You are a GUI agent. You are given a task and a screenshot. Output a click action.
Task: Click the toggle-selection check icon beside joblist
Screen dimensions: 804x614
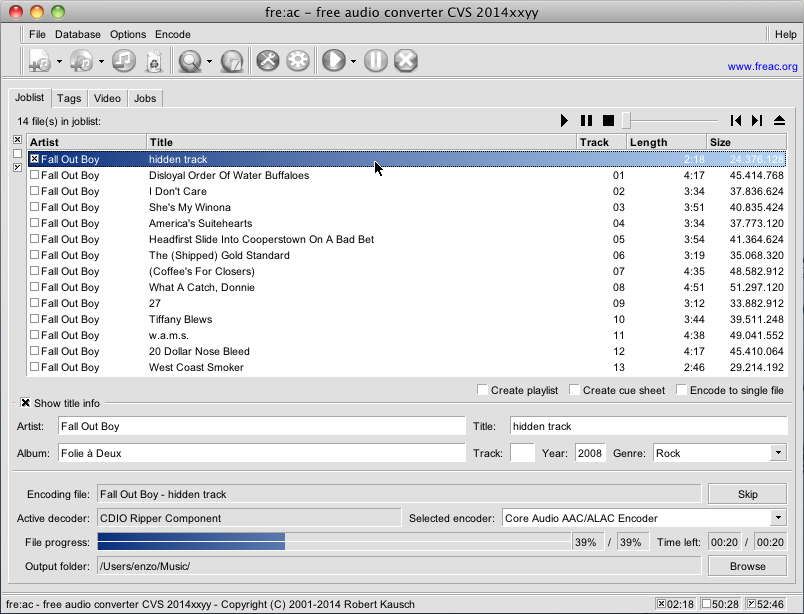click(x=17, y=167)
